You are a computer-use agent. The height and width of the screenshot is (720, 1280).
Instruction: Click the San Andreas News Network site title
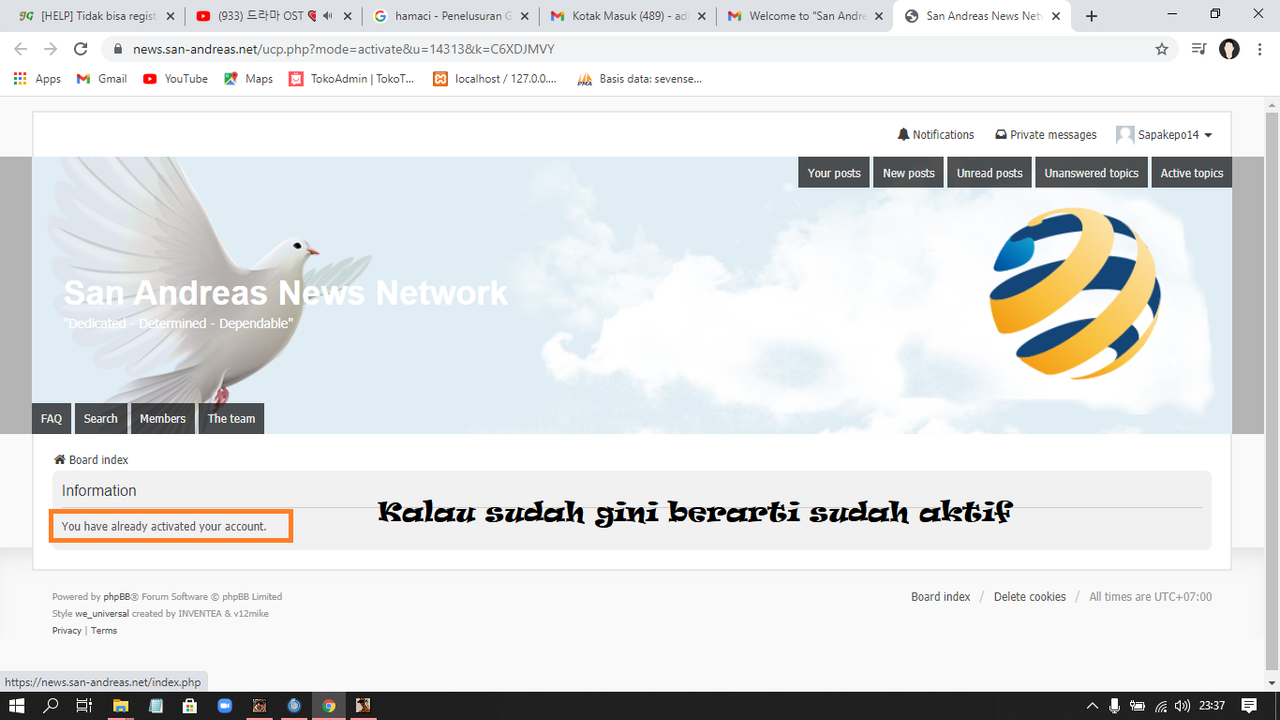click(286, 293)
